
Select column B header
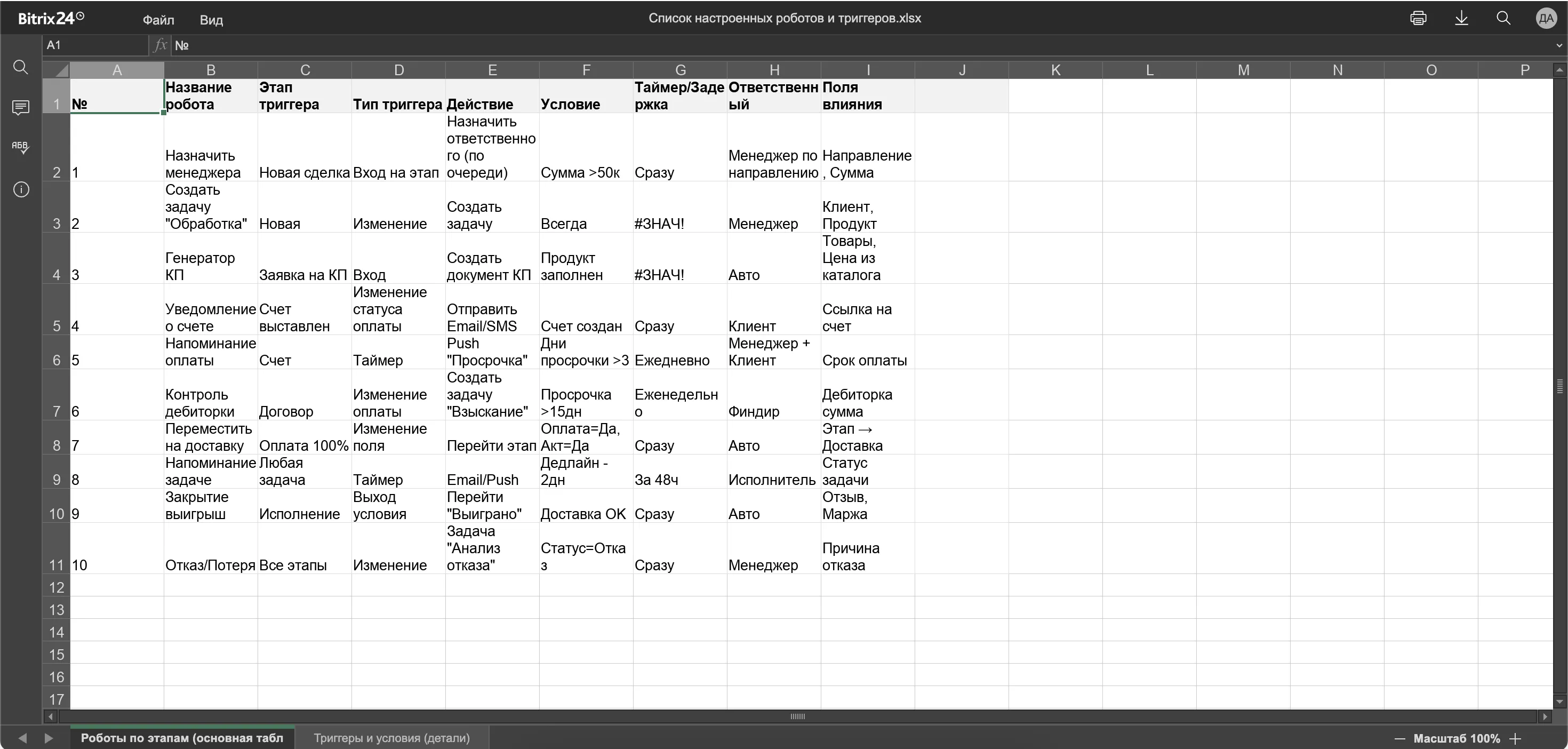tap(211, 70)
